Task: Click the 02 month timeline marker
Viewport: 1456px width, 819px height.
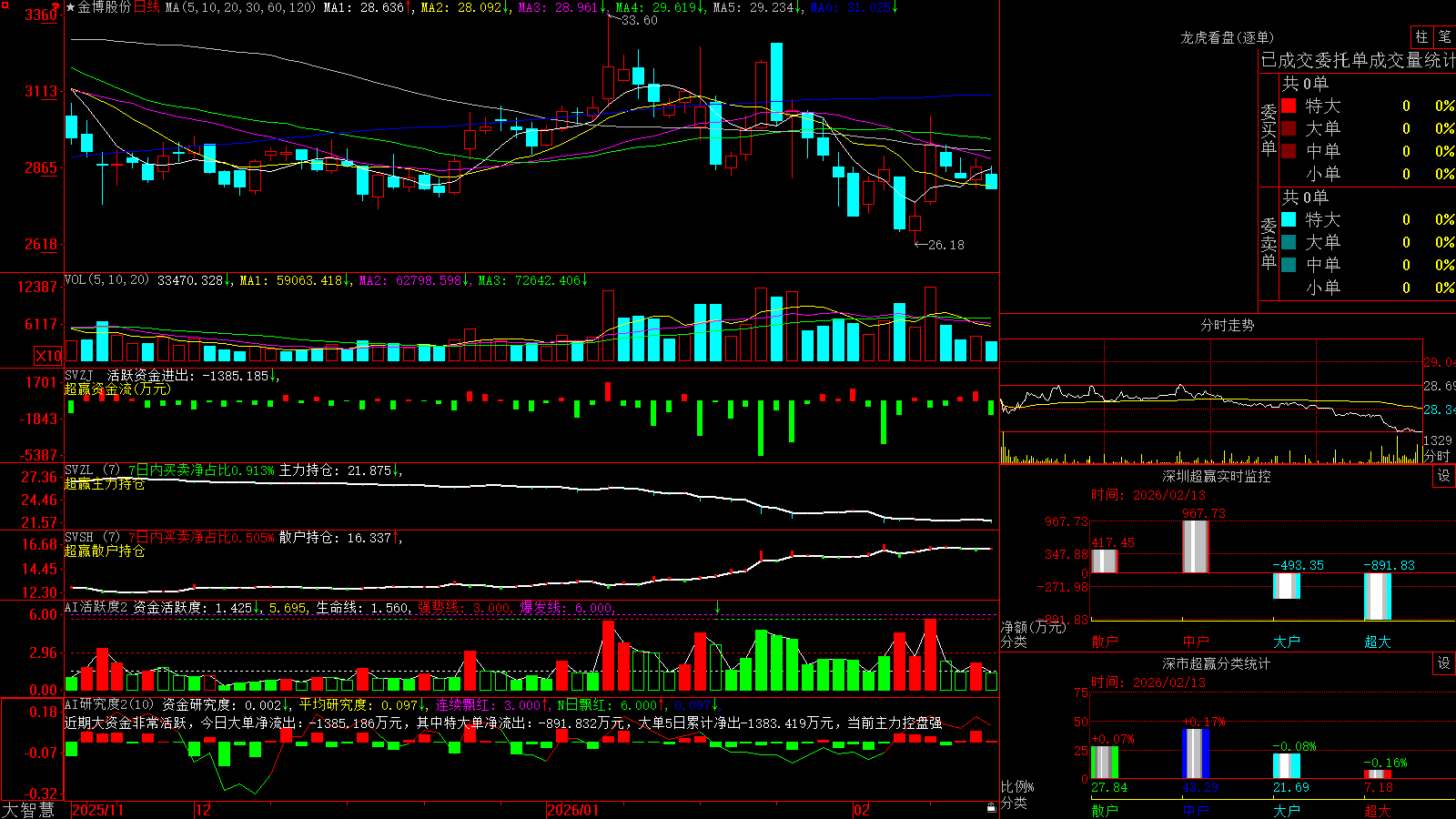Action: [862, 810]
